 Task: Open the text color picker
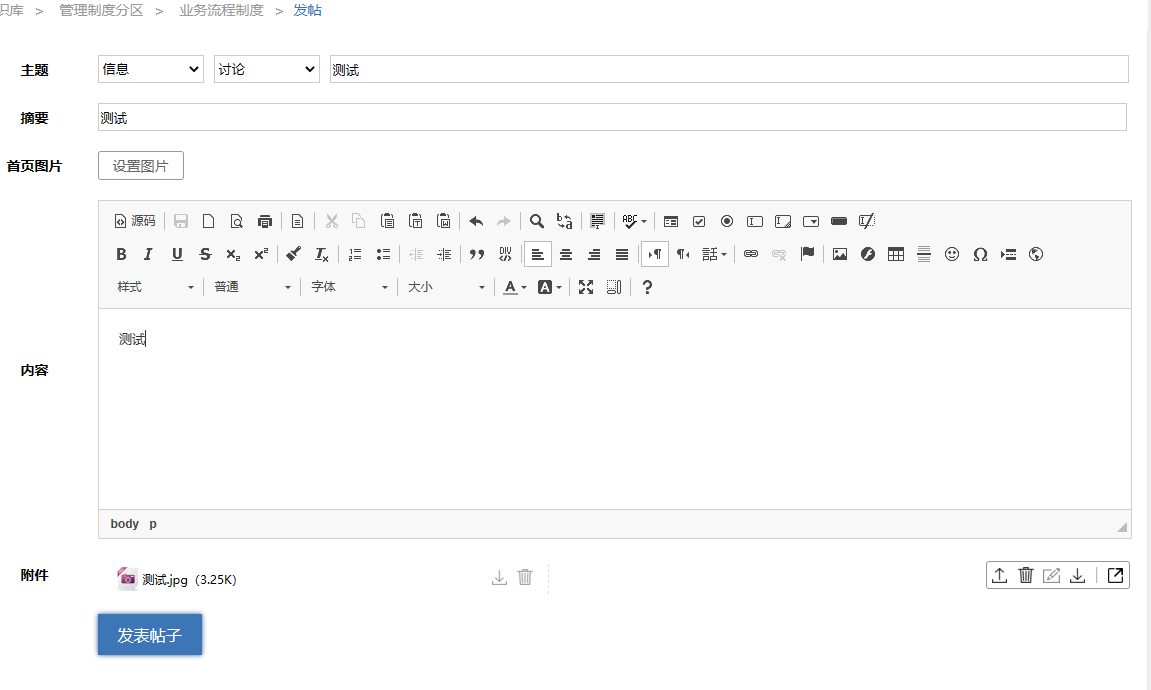pos(515,287)
